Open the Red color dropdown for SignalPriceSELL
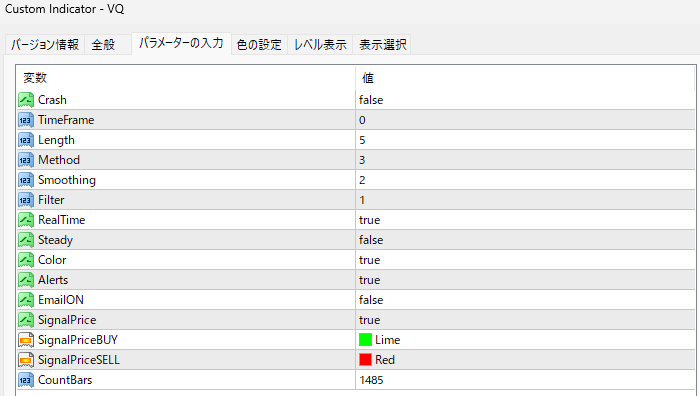700x396 pixels. coord(525,360)
